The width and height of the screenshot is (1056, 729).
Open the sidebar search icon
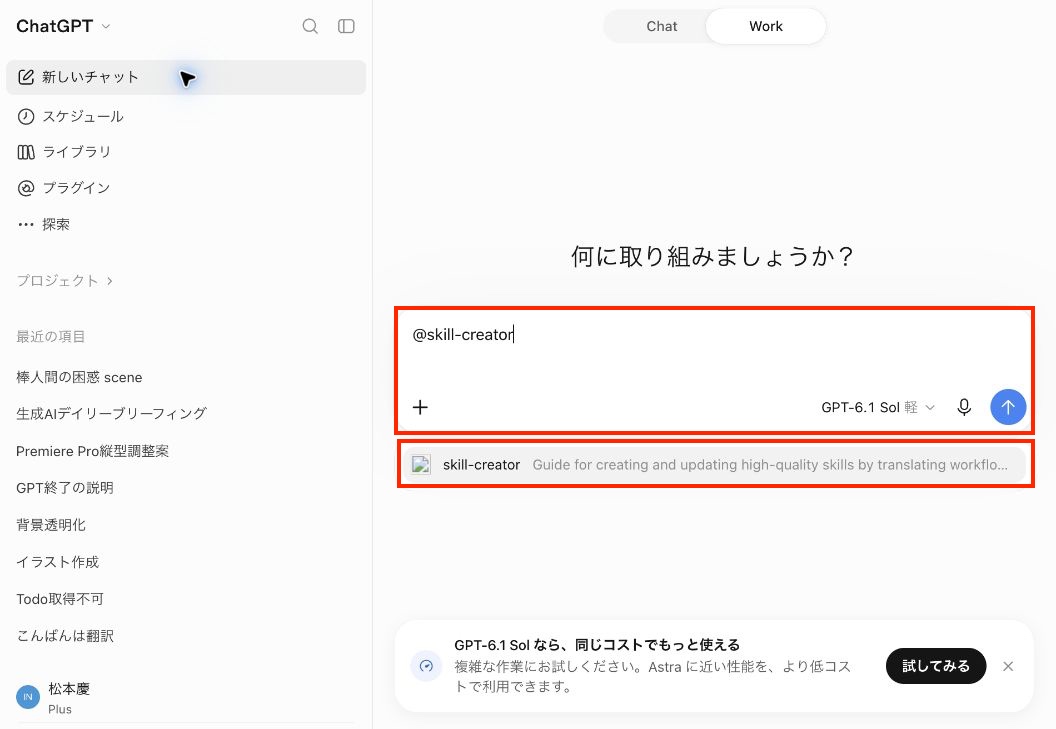point(310,26)
